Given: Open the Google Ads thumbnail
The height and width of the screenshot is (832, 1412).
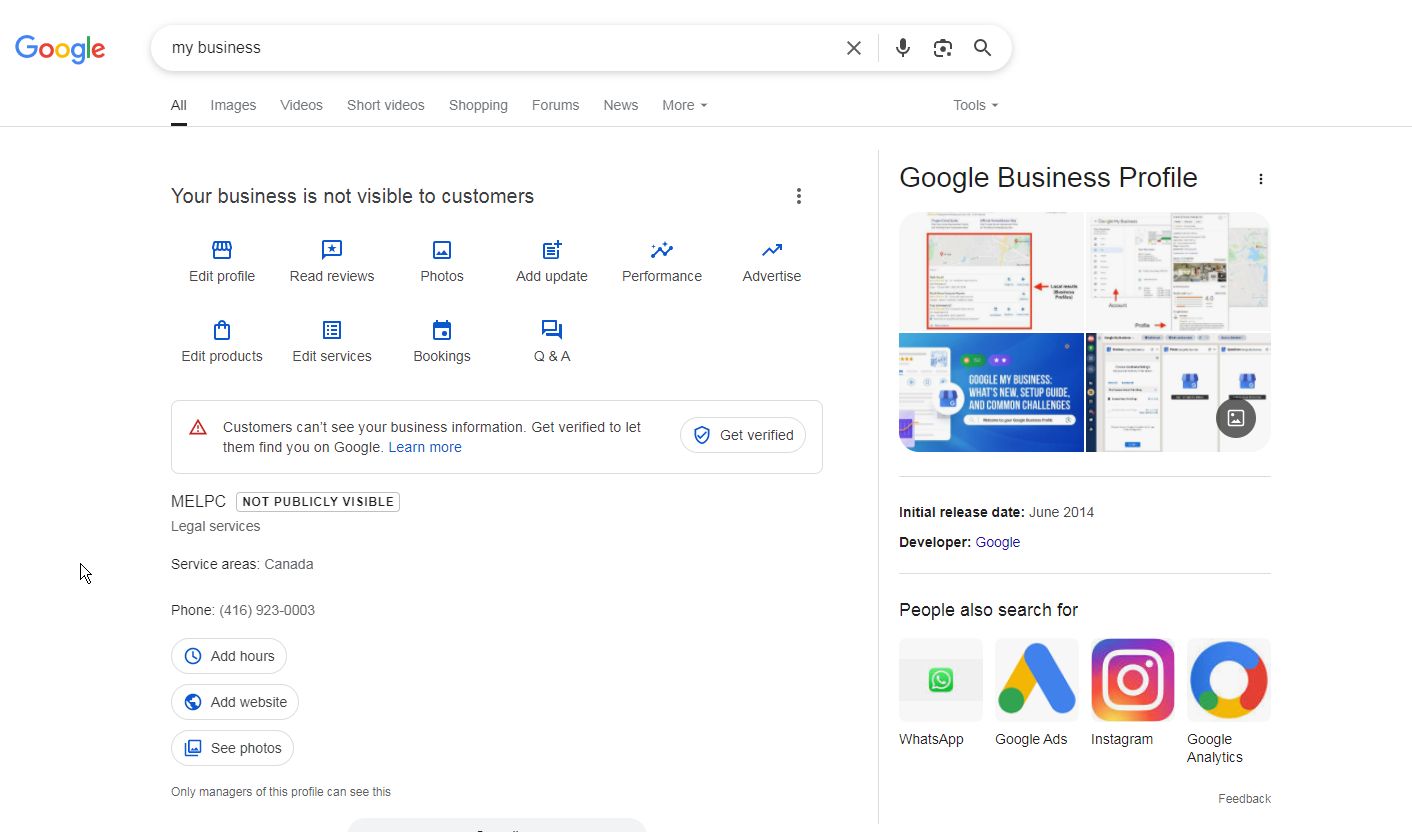Looking at the screenshot, I should 1036,680.
